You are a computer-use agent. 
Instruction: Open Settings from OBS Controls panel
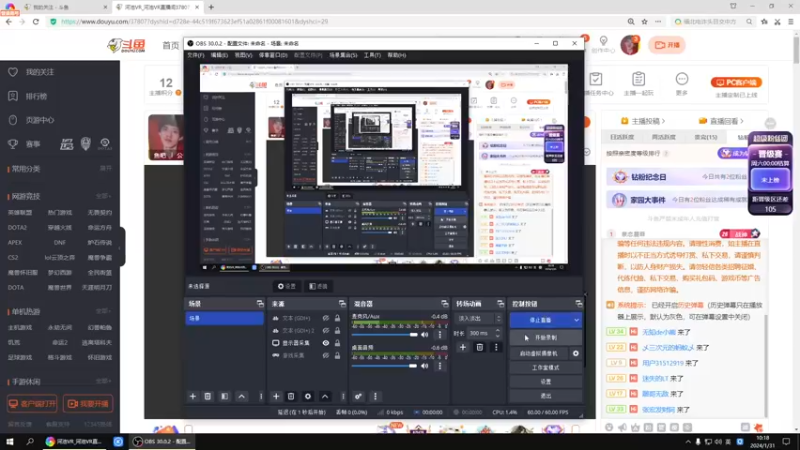[x=545, y=381]
